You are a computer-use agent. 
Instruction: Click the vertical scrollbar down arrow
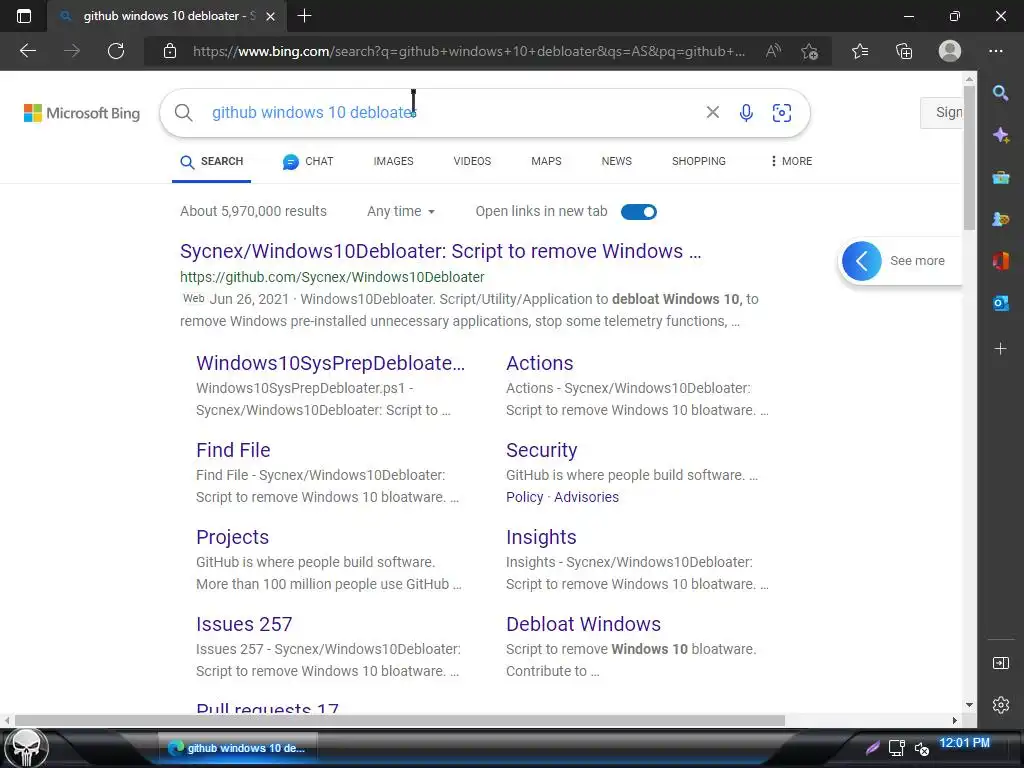coord(969,705)
